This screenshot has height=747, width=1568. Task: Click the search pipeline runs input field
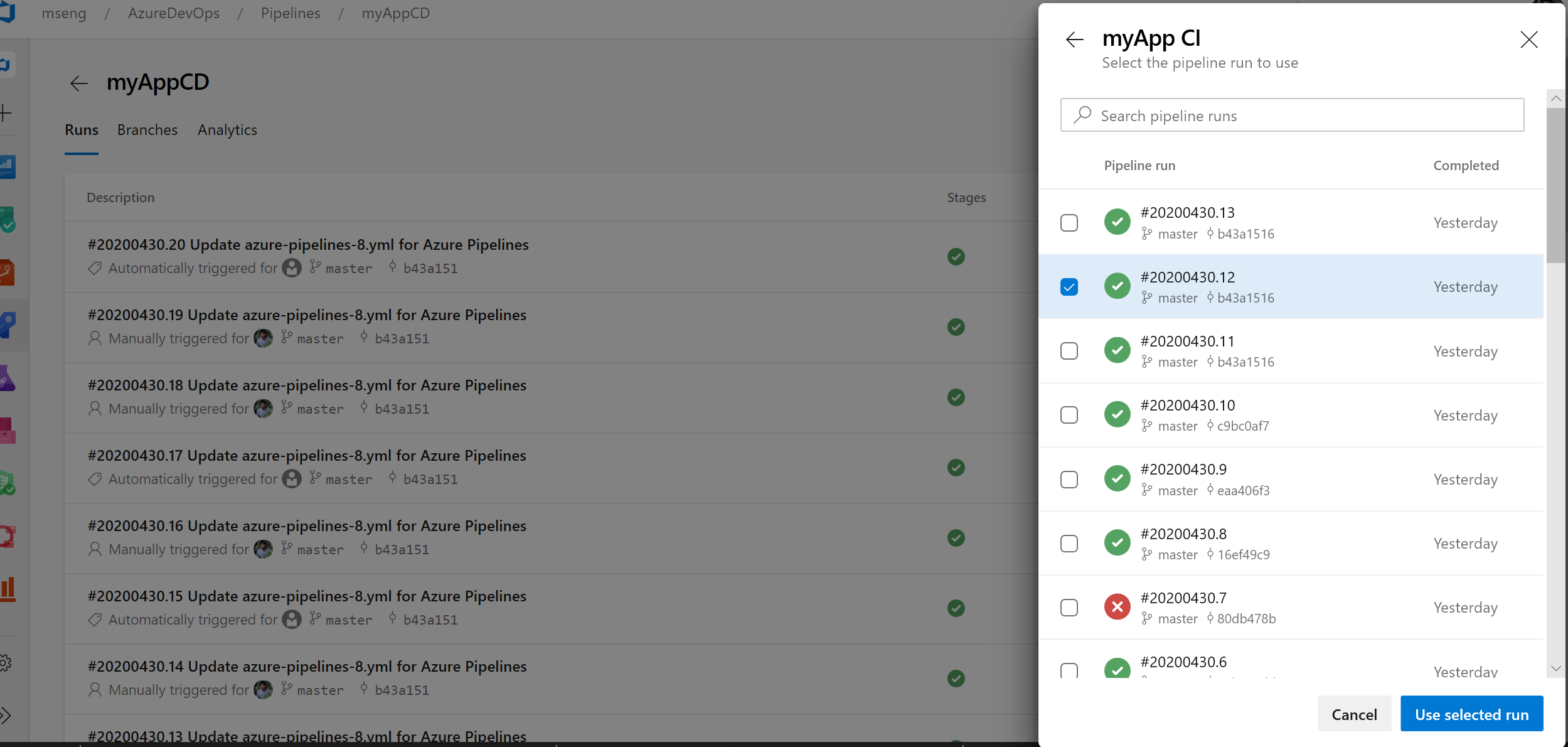click(1292, 115)
